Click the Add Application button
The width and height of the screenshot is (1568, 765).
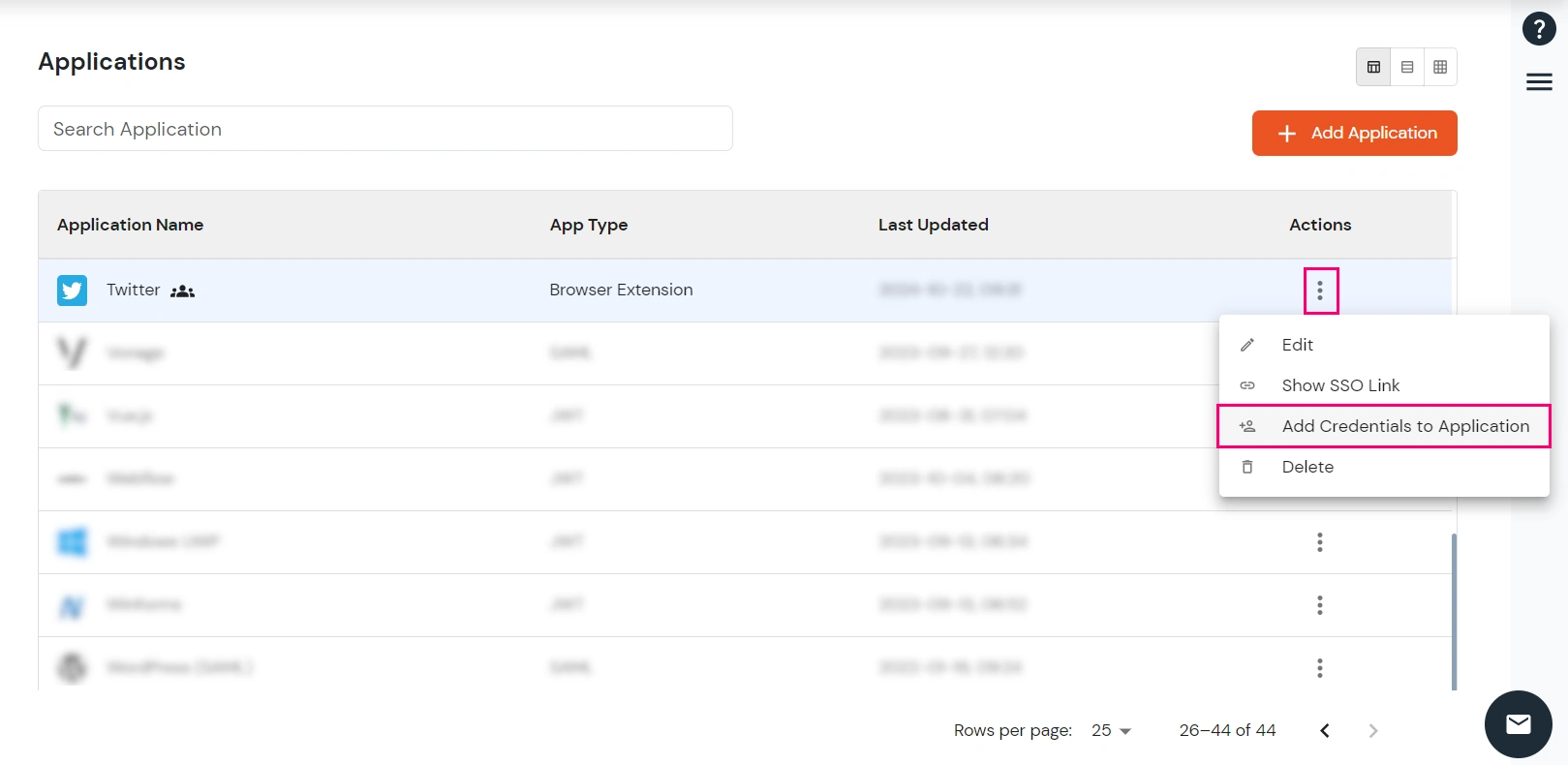(1354, 133)
